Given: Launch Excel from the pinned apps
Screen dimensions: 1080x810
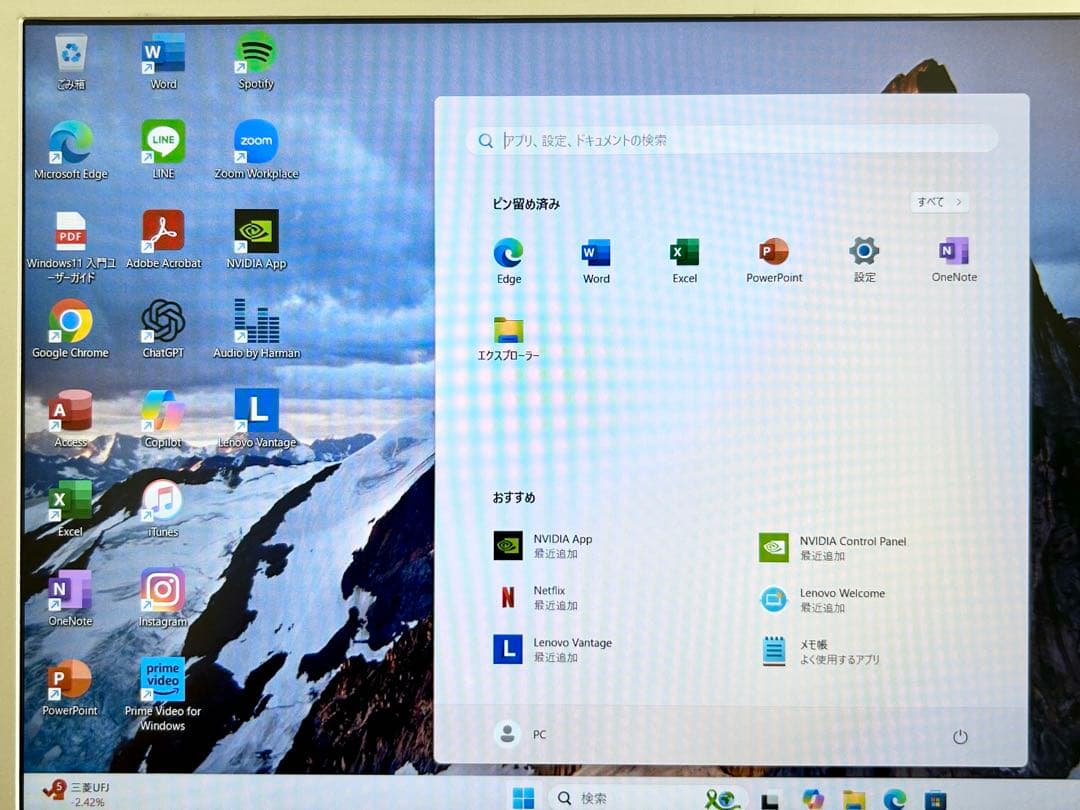Looking at the screenshot, I should 684,253.
